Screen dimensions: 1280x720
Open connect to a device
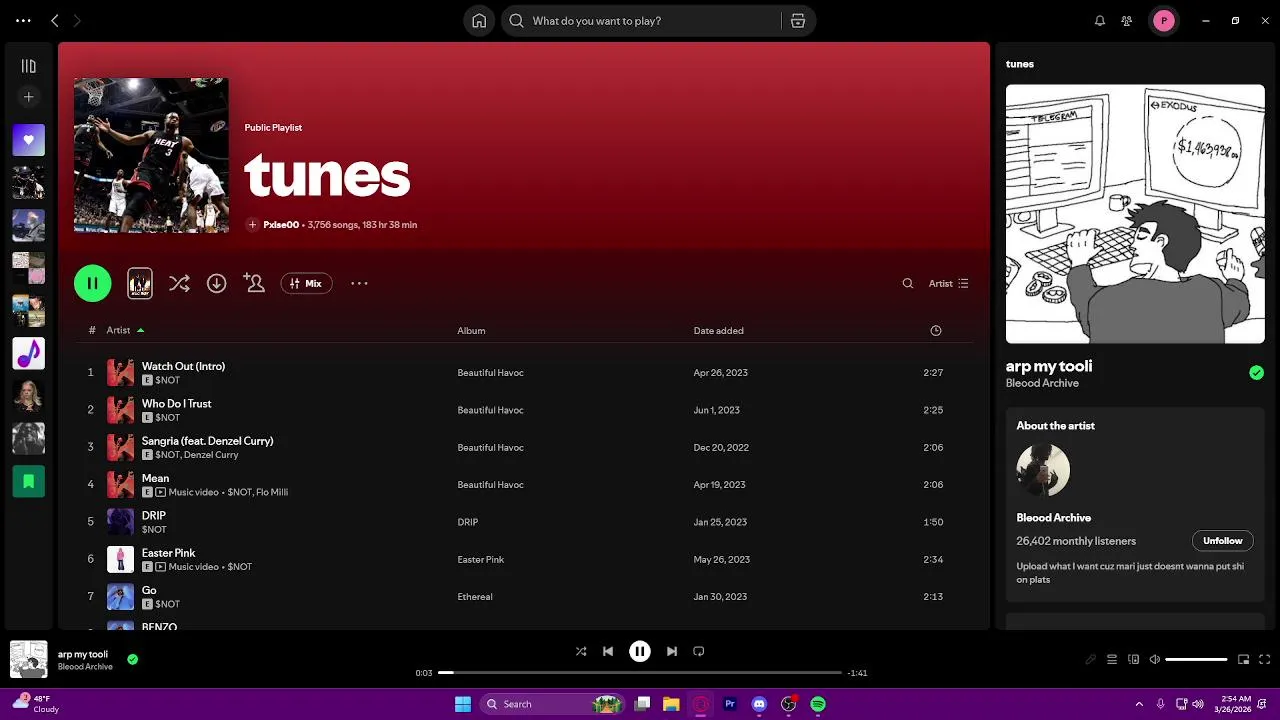click(1134, 659)
